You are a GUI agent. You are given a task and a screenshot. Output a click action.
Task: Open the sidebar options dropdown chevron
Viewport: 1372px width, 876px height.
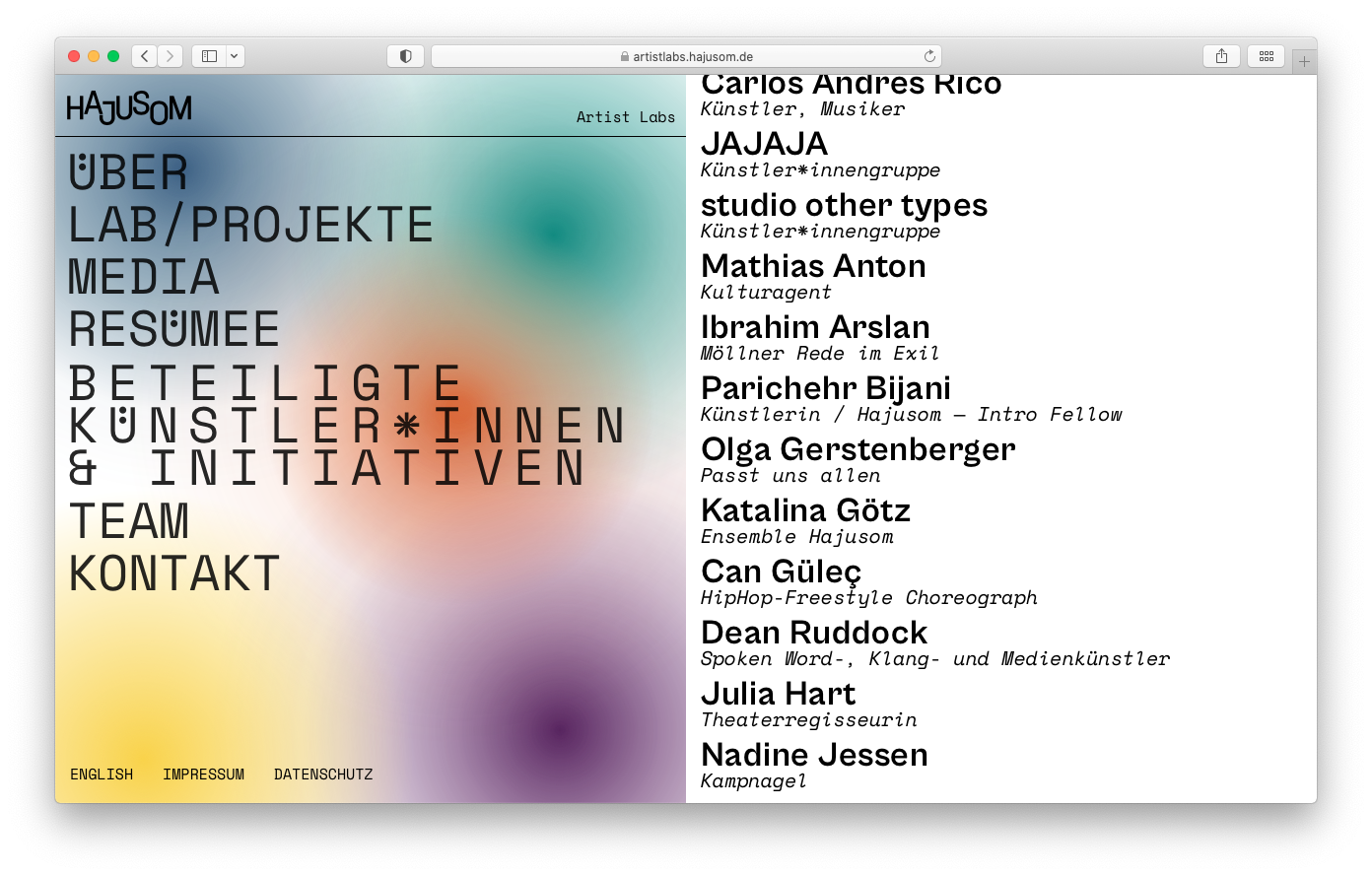(x=235, y=56)
